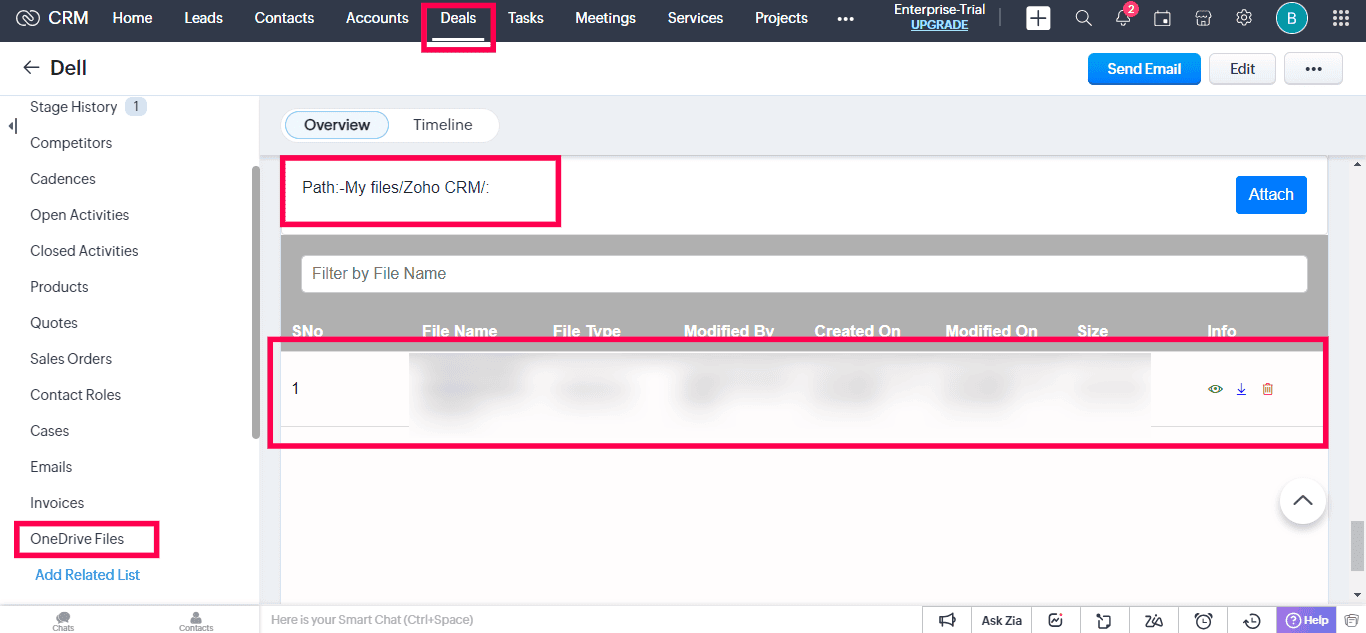Preview the file with the eye icon
1366x633 pixels.
1216,389
